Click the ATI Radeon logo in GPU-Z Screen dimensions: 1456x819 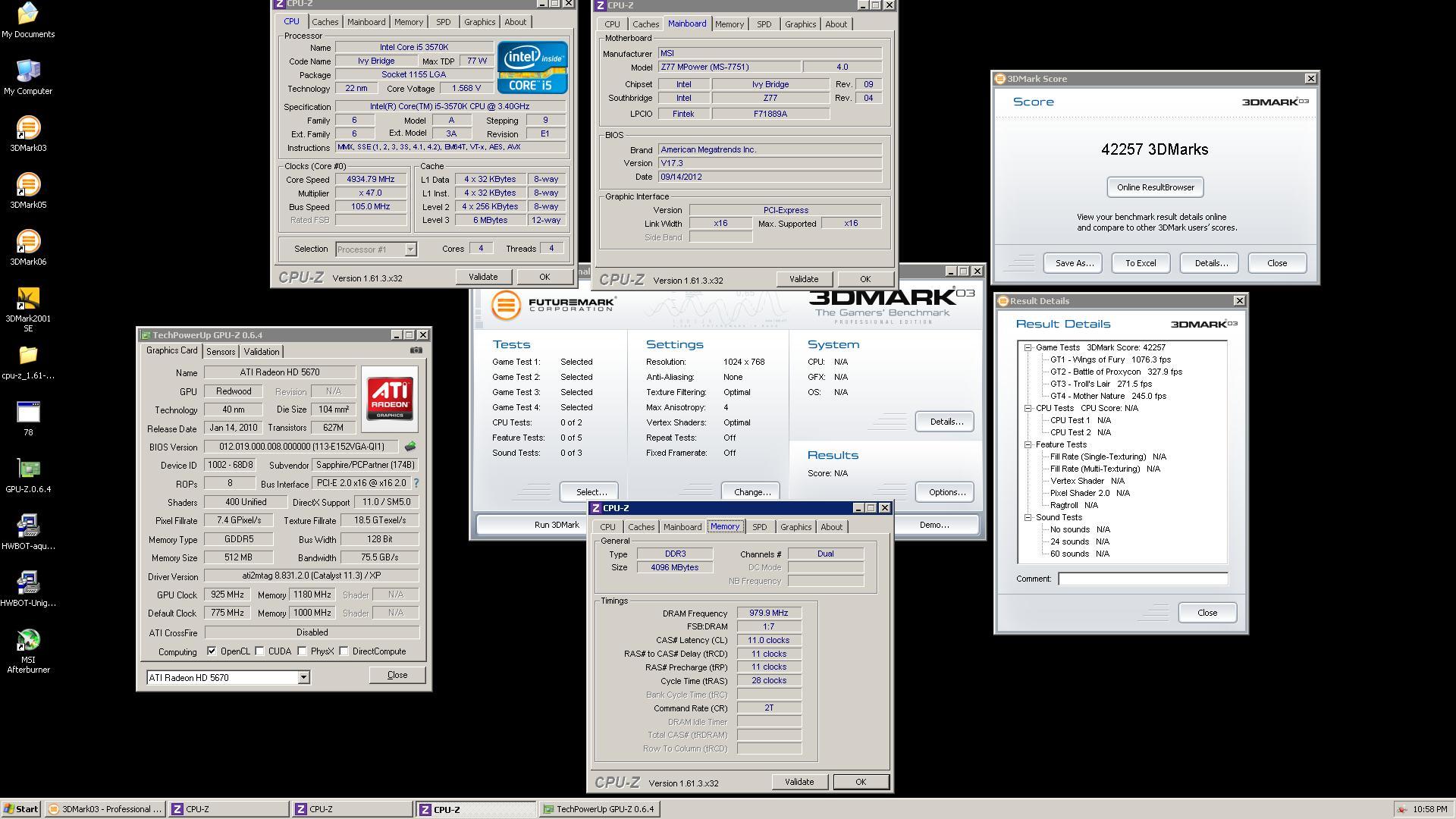click(390, 399)
